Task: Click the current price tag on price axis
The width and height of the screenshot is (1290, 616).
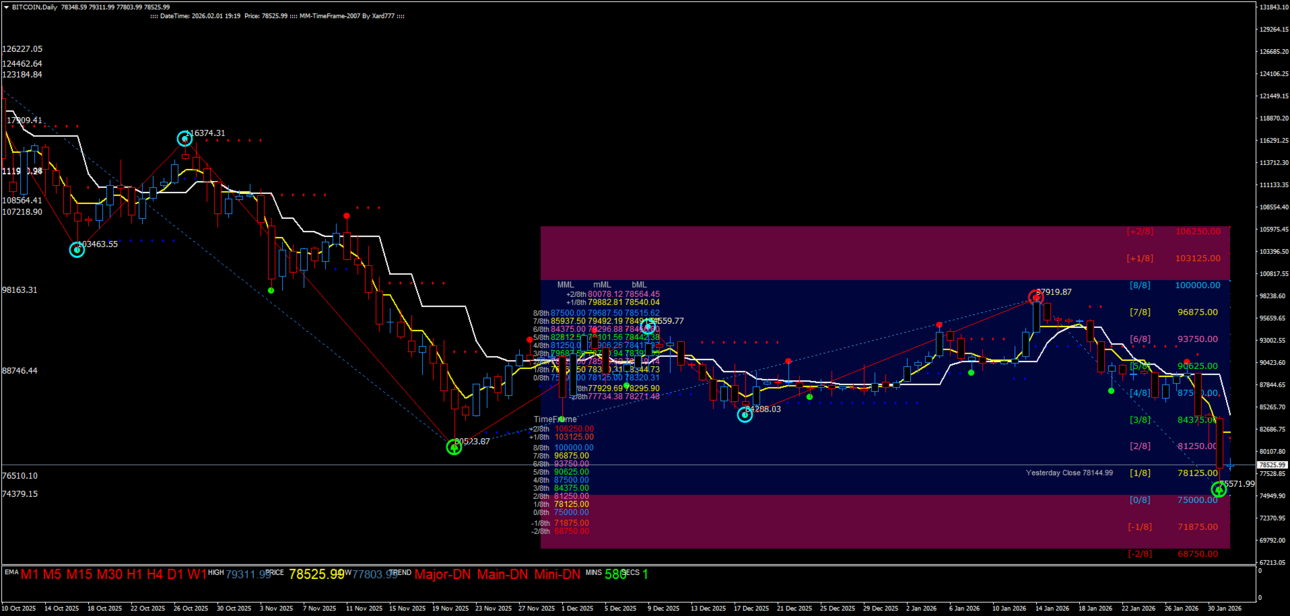Action: (1270, 465)
